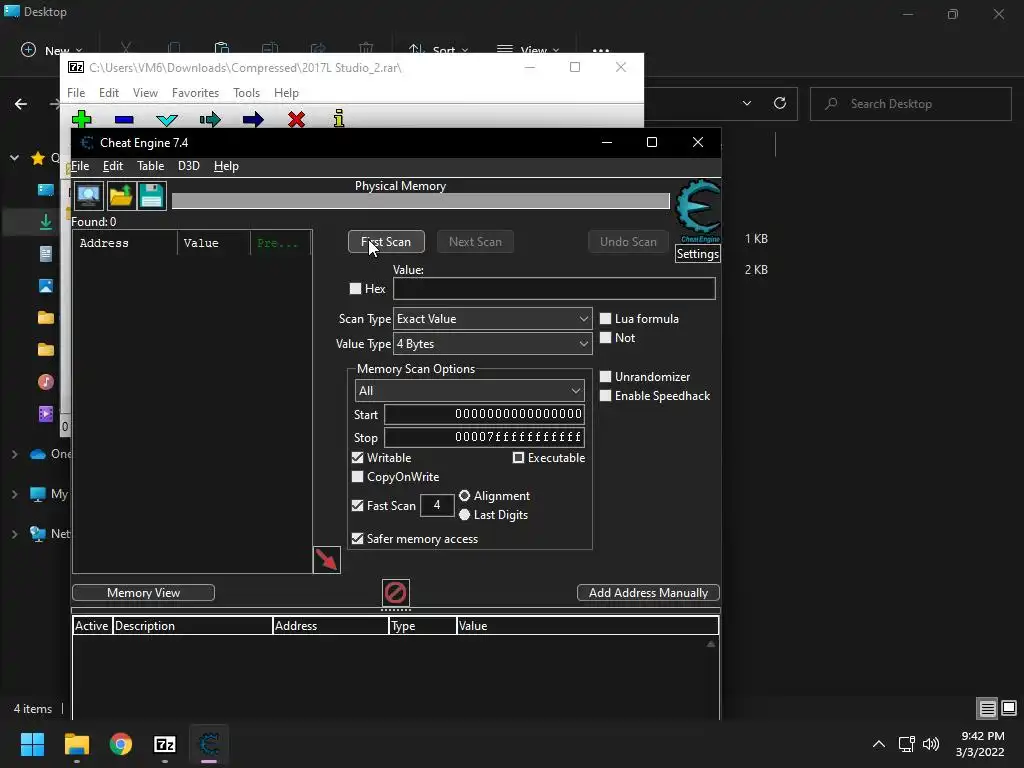Open Downloads in Explorer sidebar
The image size is (1024, 768).
(x=46, y=222)
